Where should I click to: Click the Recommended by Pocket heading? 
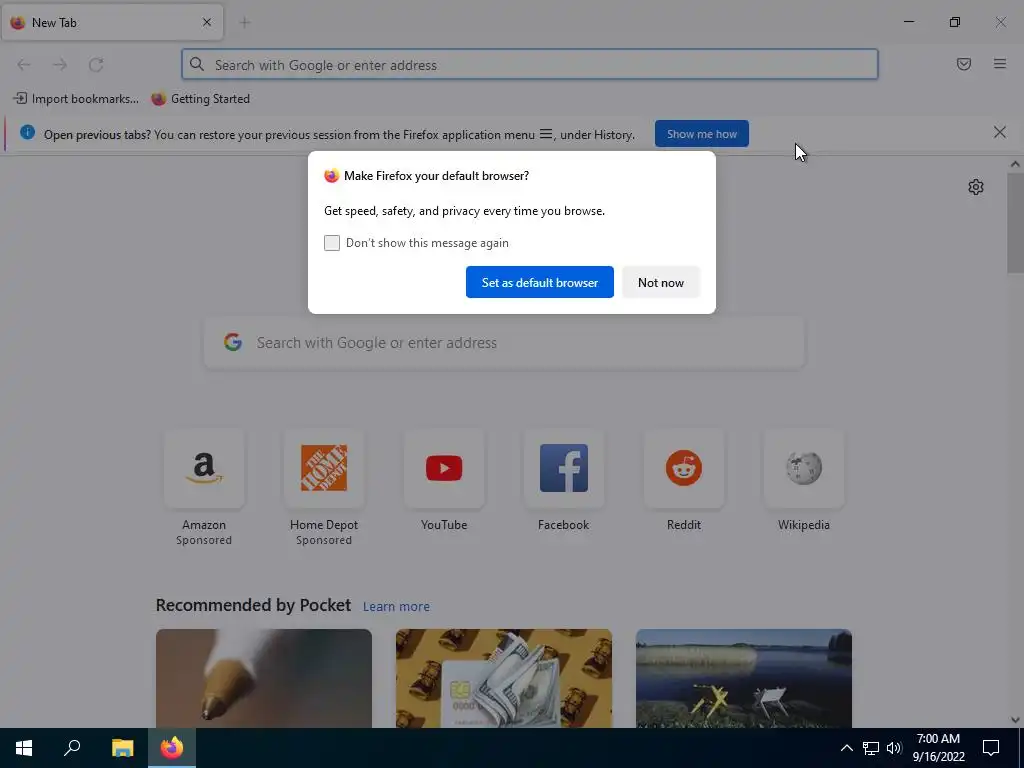[x=253, y=605]
